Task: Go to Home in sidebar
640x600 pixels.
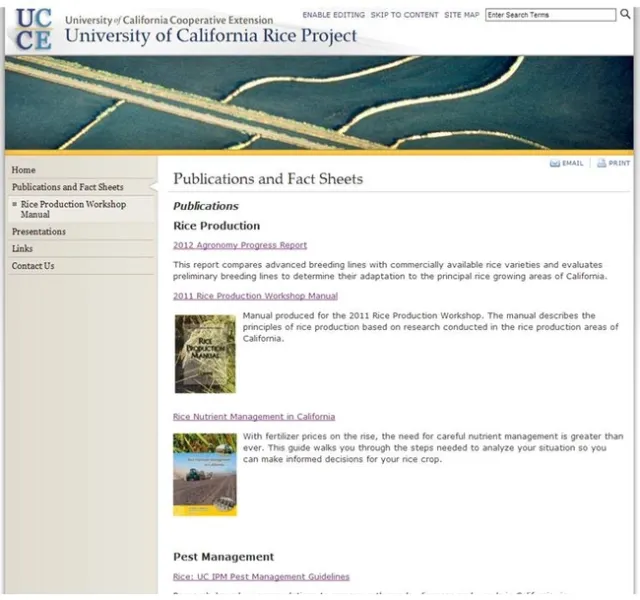Action: pyautogui.click(x=24, y=170)
